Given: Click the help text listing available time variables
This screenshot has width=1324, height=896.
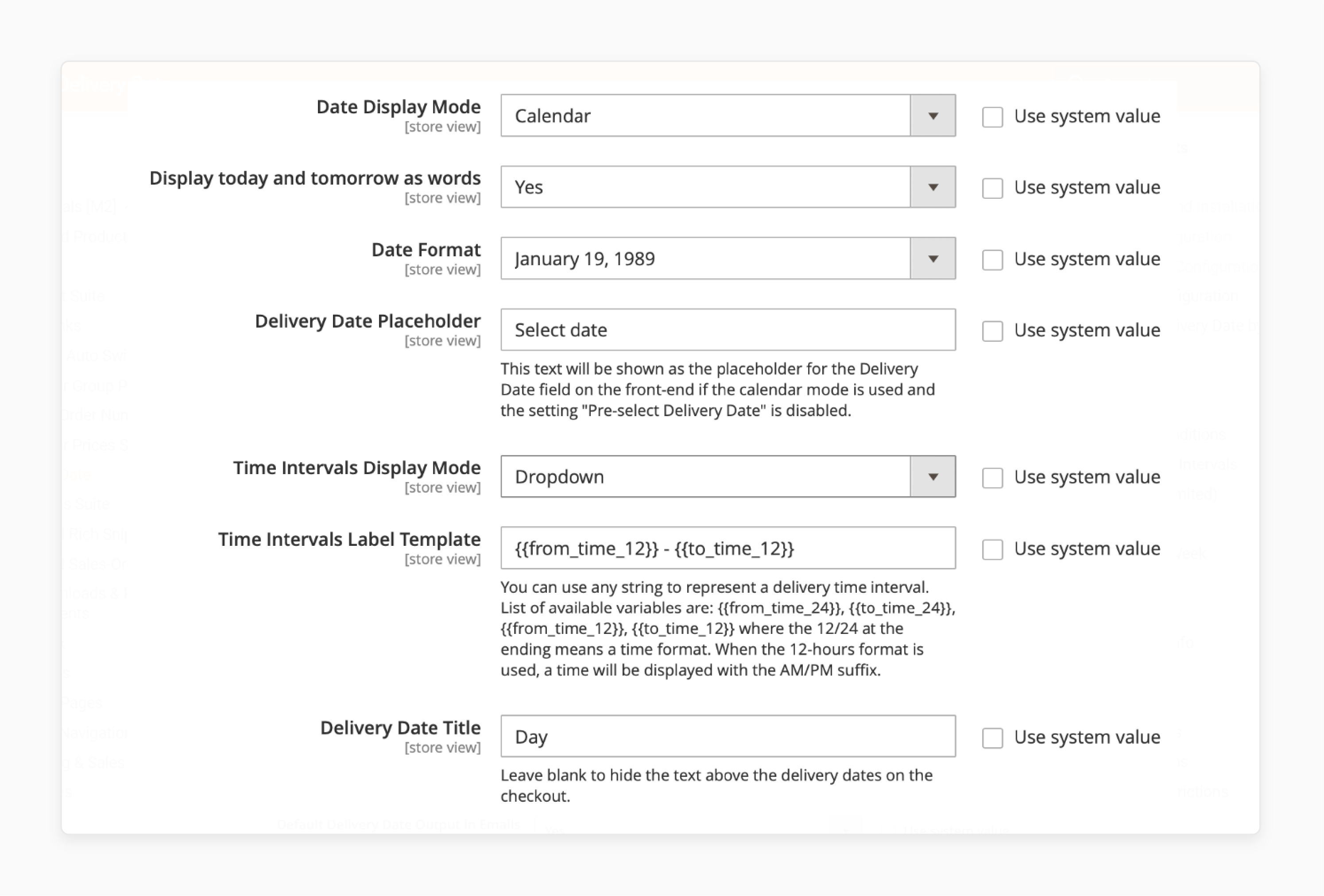Looking at the screenshot, I should coord(728,629).
